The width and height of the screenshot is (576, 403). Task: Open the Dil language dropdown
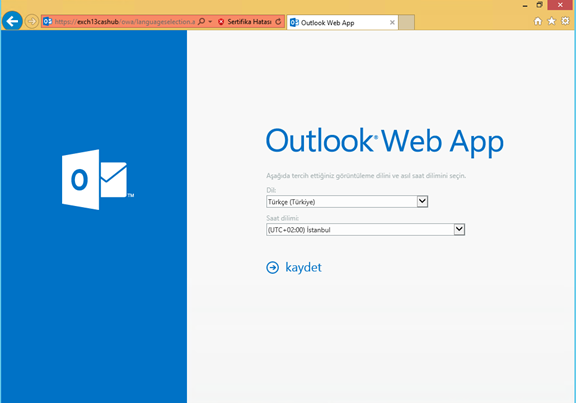click(347, 201)
